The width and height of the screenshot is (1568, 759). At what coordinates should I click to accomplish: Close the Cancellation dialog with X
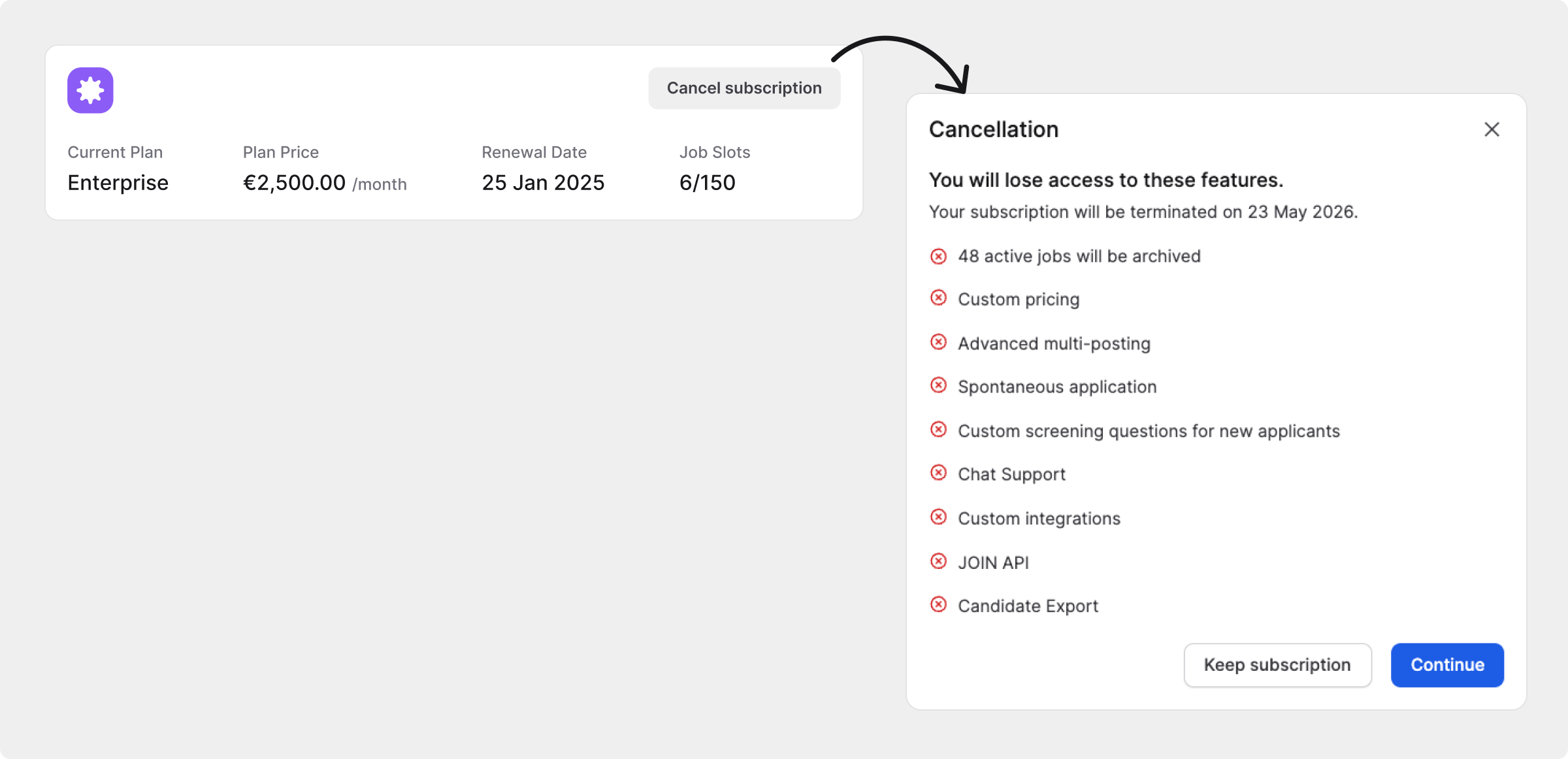tap(1492, 129)
